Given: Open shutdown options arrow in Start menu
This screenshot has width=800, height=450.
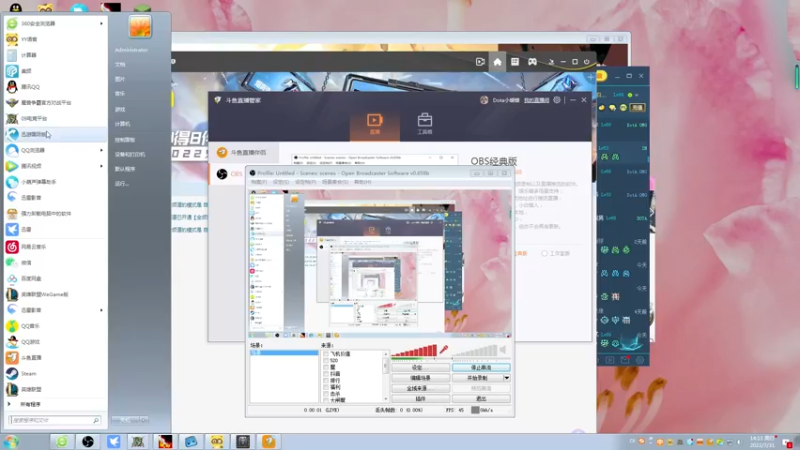Looking at the screenshot, I should (x=144, y=420).
